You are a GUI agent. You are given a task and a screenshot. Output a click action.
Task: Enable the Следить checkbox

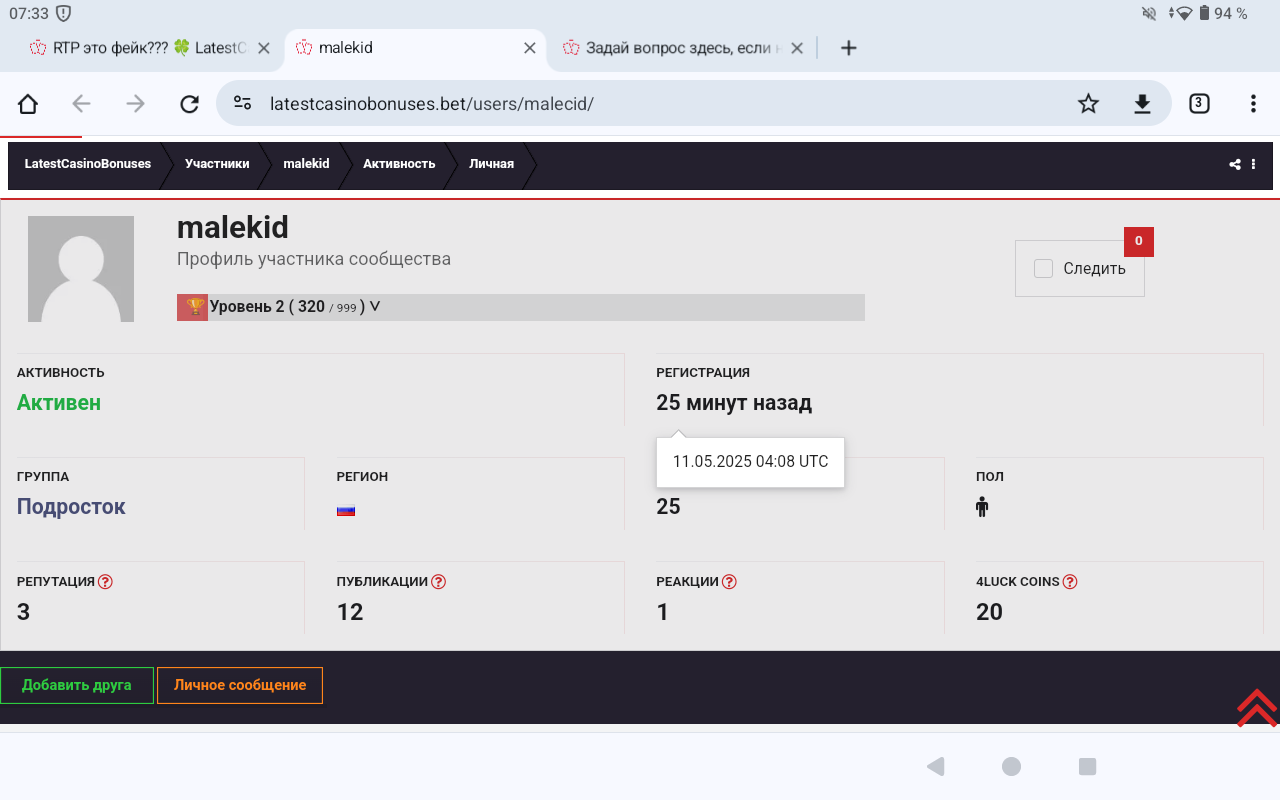click(x=1044, y=268)
